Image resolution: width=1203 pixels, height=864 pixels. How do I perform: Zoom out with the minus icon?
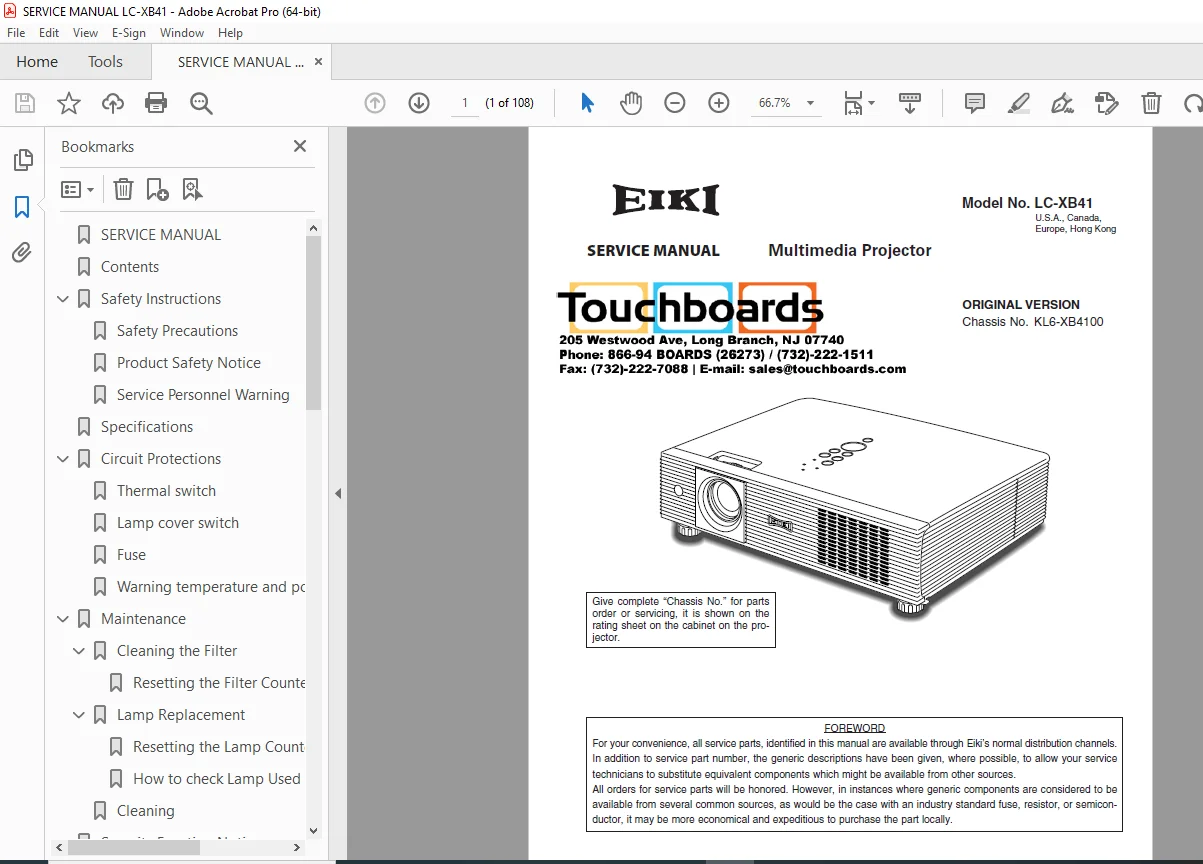(x=675, y=103)
